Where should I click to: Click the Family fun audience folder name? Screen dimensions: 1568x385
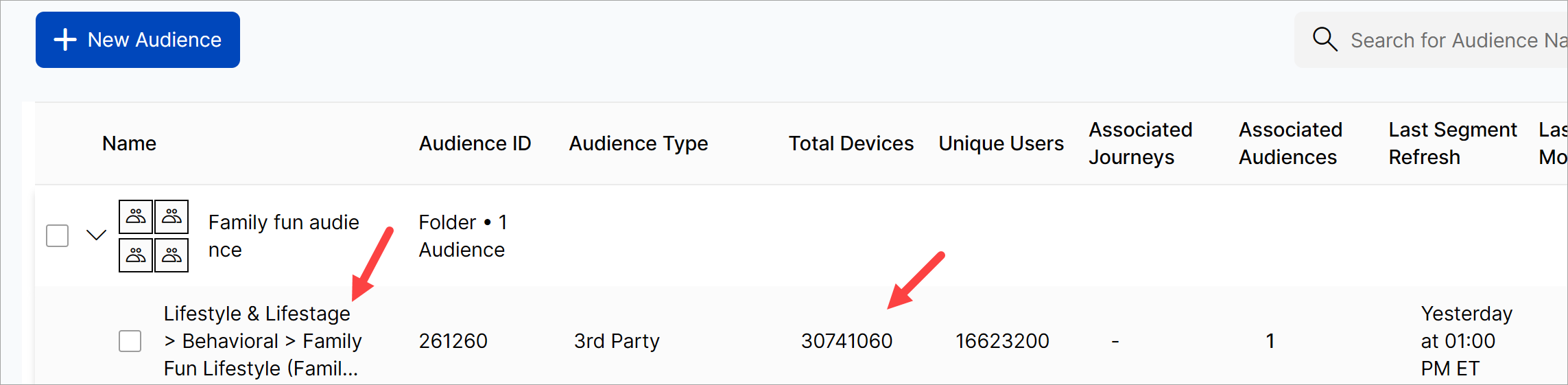[283, 236]
